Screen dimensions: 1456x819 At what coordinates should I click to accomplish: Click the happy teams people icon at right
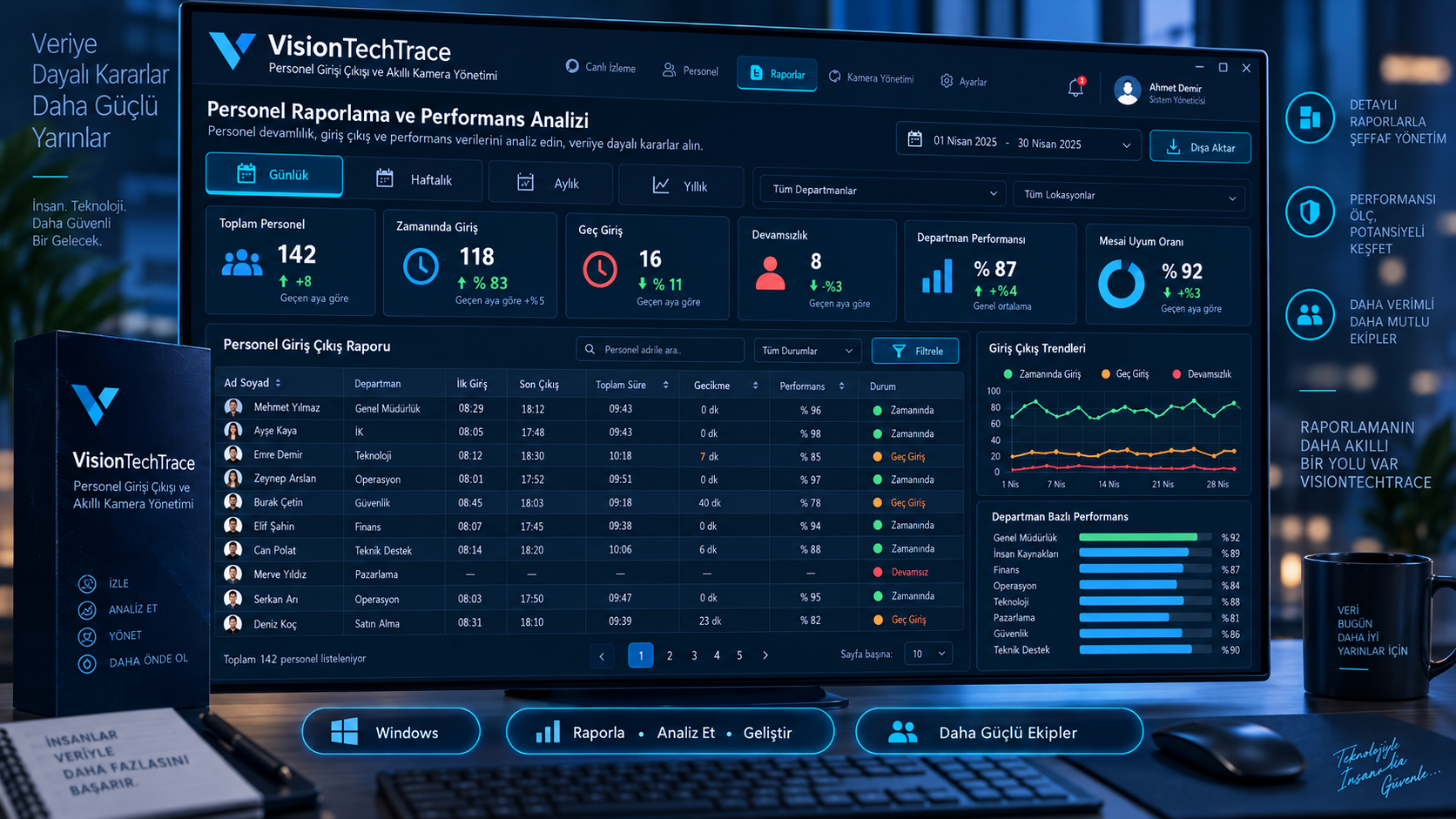pos(1310,314)
